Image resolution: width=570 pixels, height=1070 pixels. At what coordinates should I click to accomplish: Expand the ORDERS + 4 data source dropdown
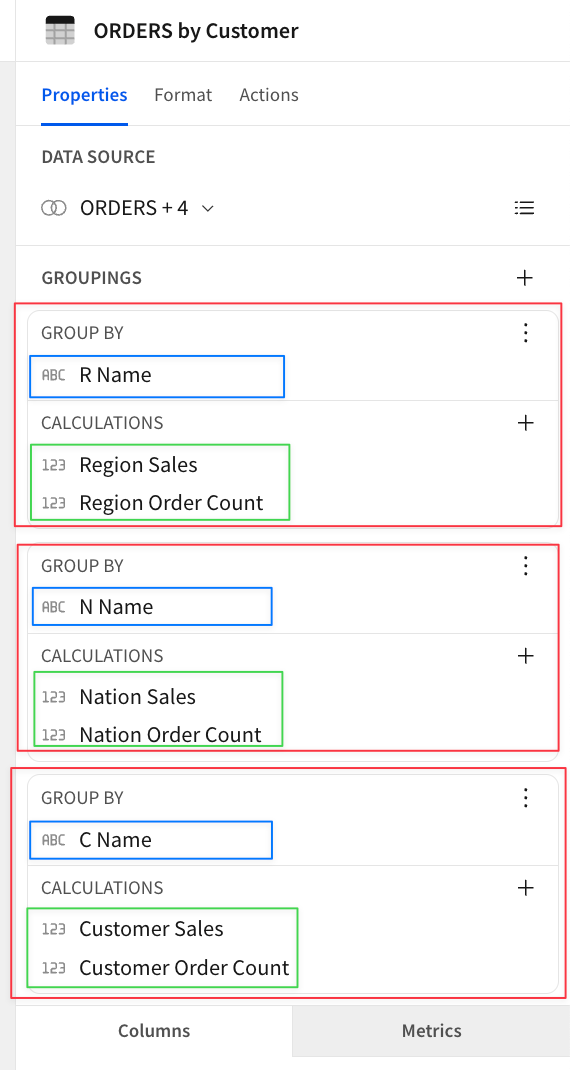pyautogui.click(x=208, y=208)
